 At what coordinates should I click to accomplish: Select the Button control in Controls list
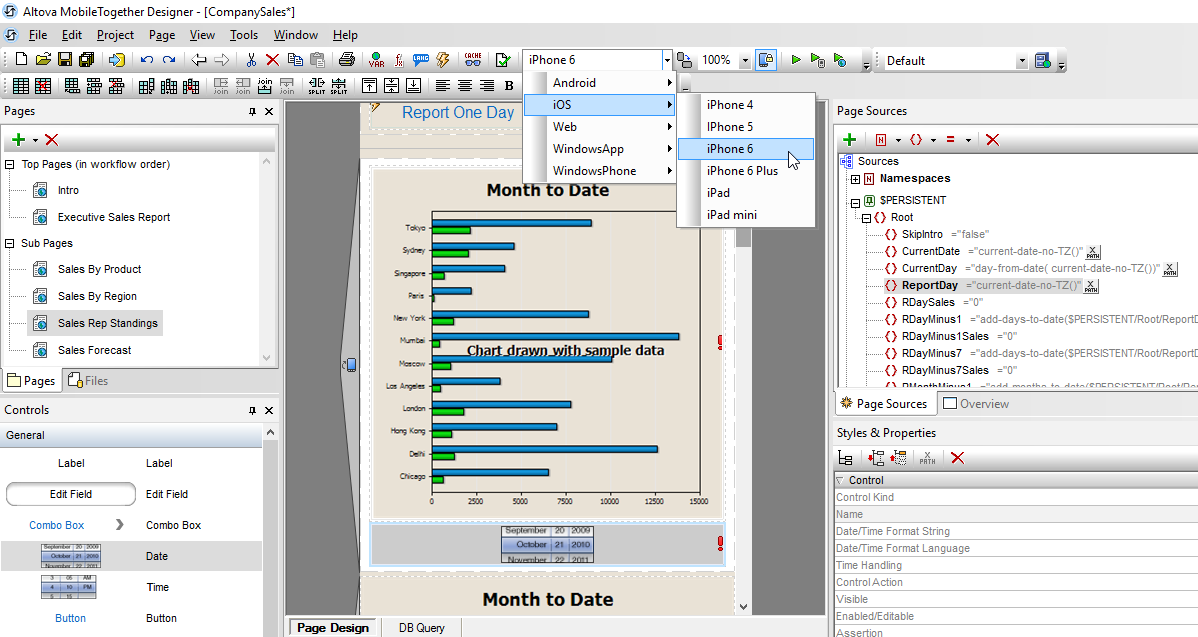point(131,618)
